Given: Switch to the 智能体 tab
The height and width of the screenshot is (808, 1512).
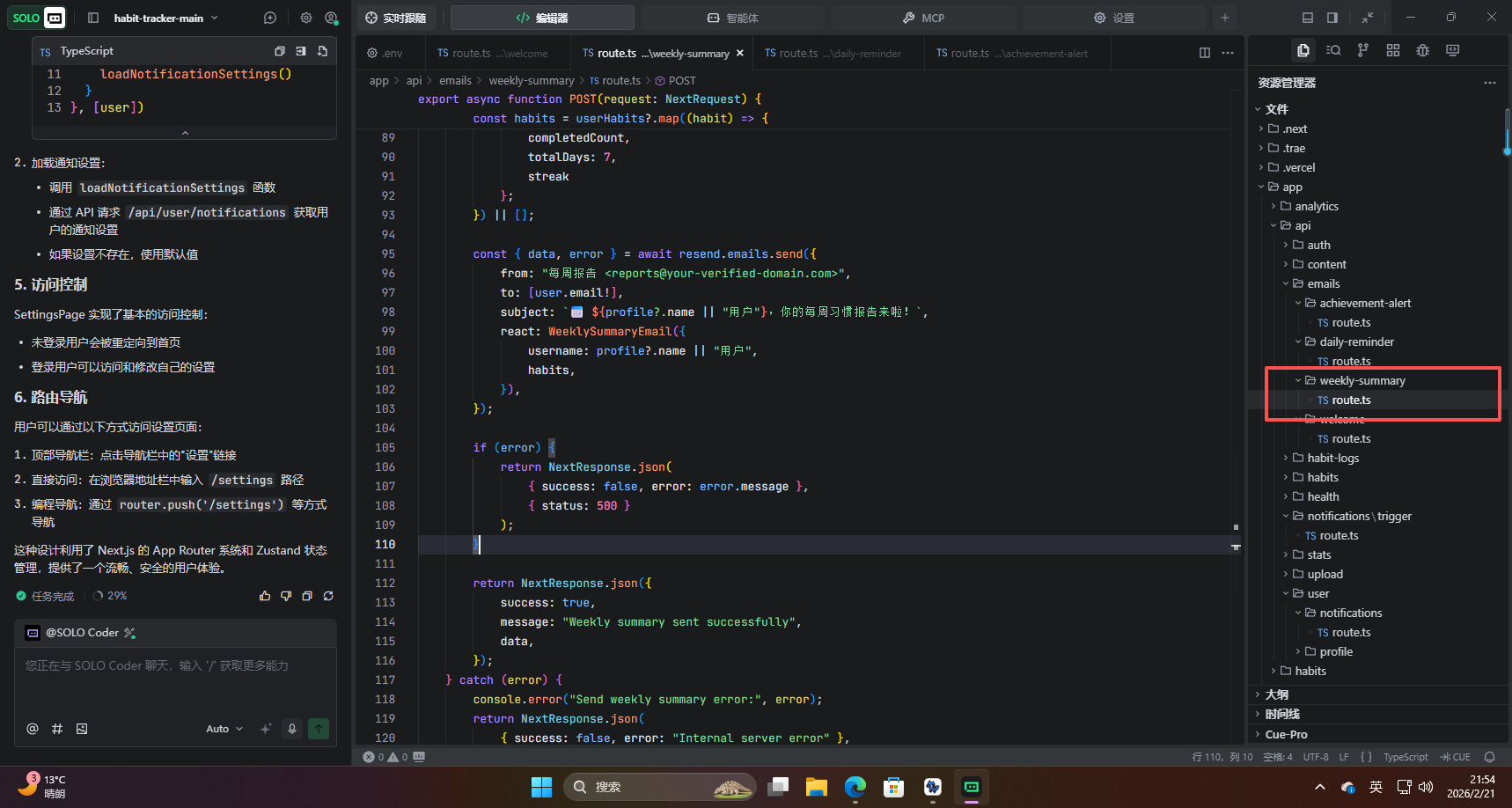Looking at the screenshot, I should [732, 18].
